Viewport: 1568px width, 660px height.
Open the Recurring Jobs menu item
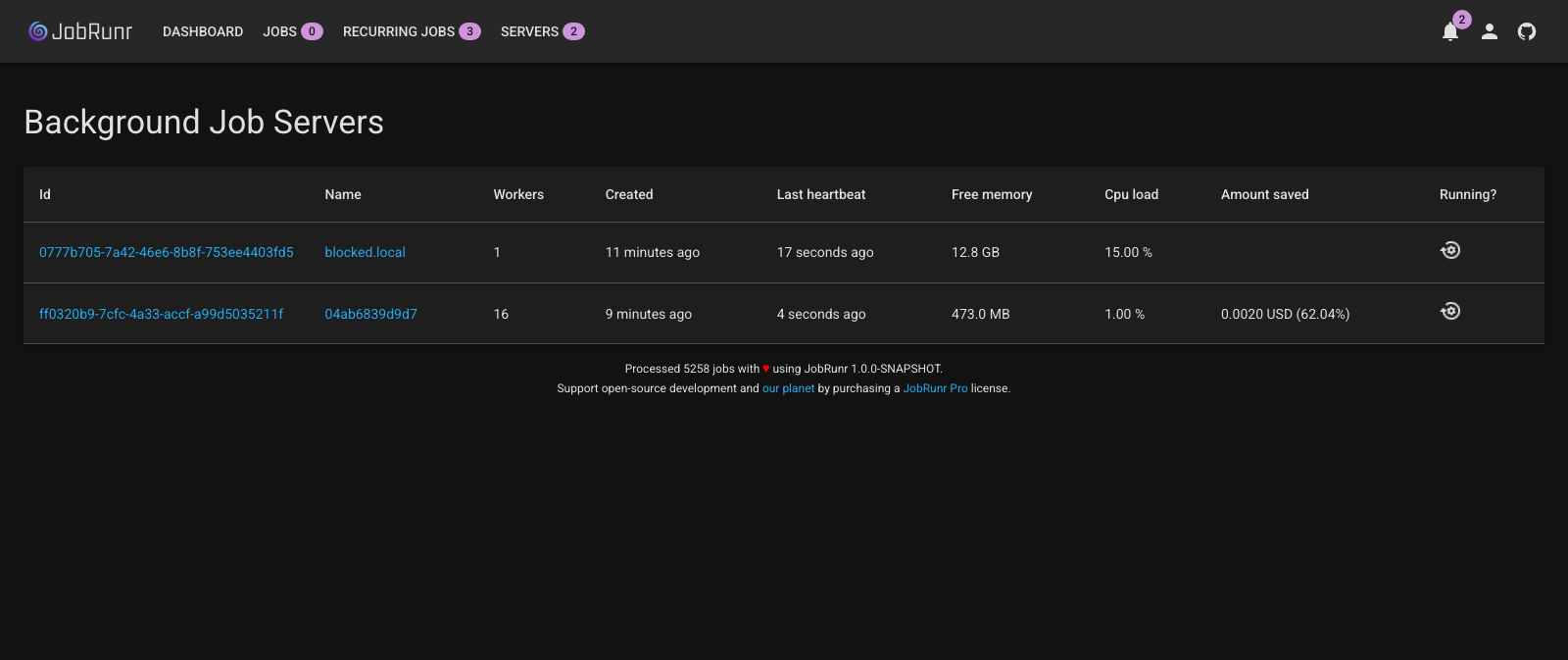point(399,31)
